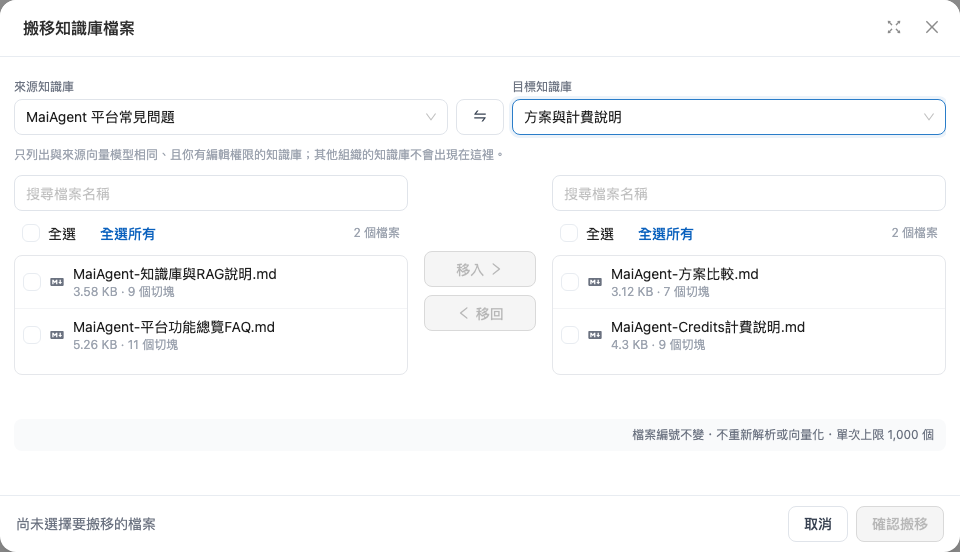Focus the target 搜尋檔案名稱 search field
The height and width of the screenshot is (552, 960).
click(x=749, y=193)
